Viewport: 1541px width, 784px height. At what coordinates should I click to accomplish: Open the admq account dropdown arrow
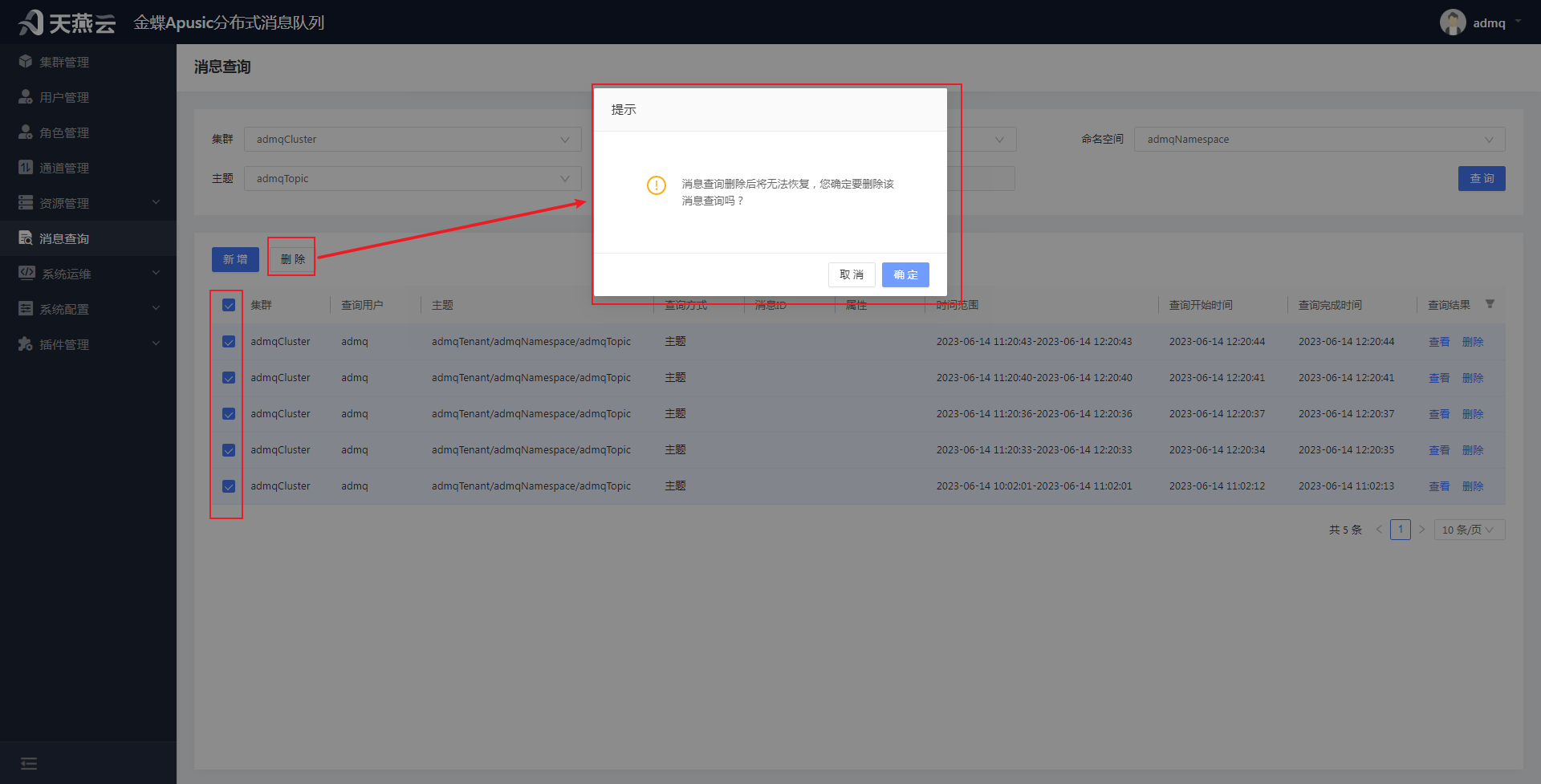tap(1518, 22)
